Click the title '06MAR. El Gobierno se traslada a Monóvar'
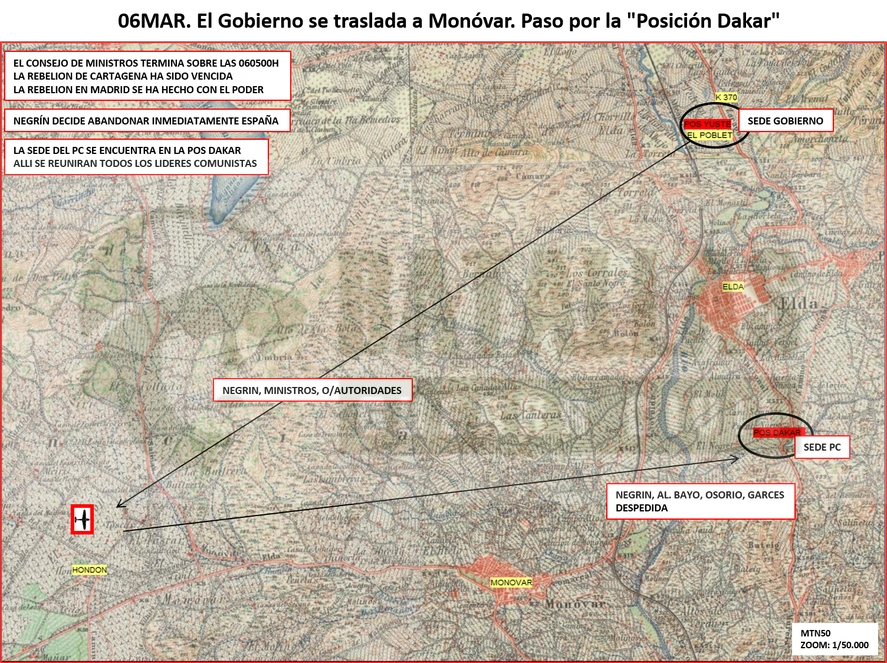This screenshot has height=663, width=887. [x=315, y=21]
